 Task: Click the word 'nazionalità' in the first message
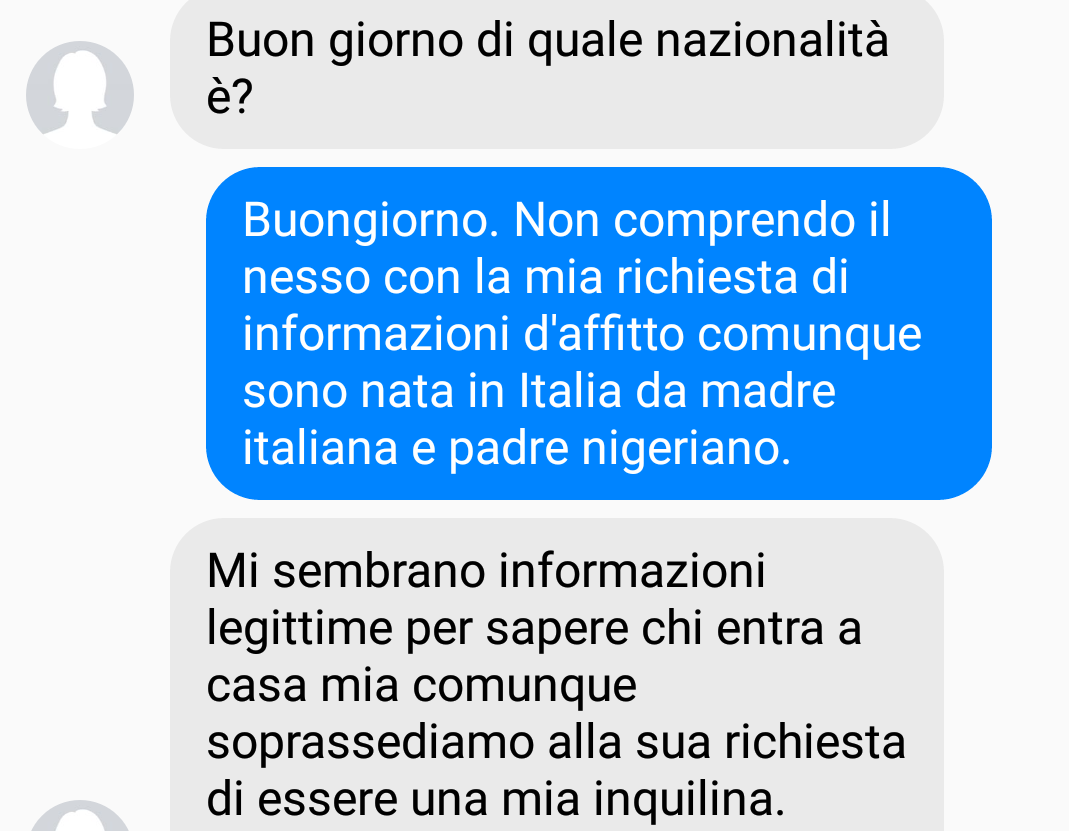click(x=772, y=41)
